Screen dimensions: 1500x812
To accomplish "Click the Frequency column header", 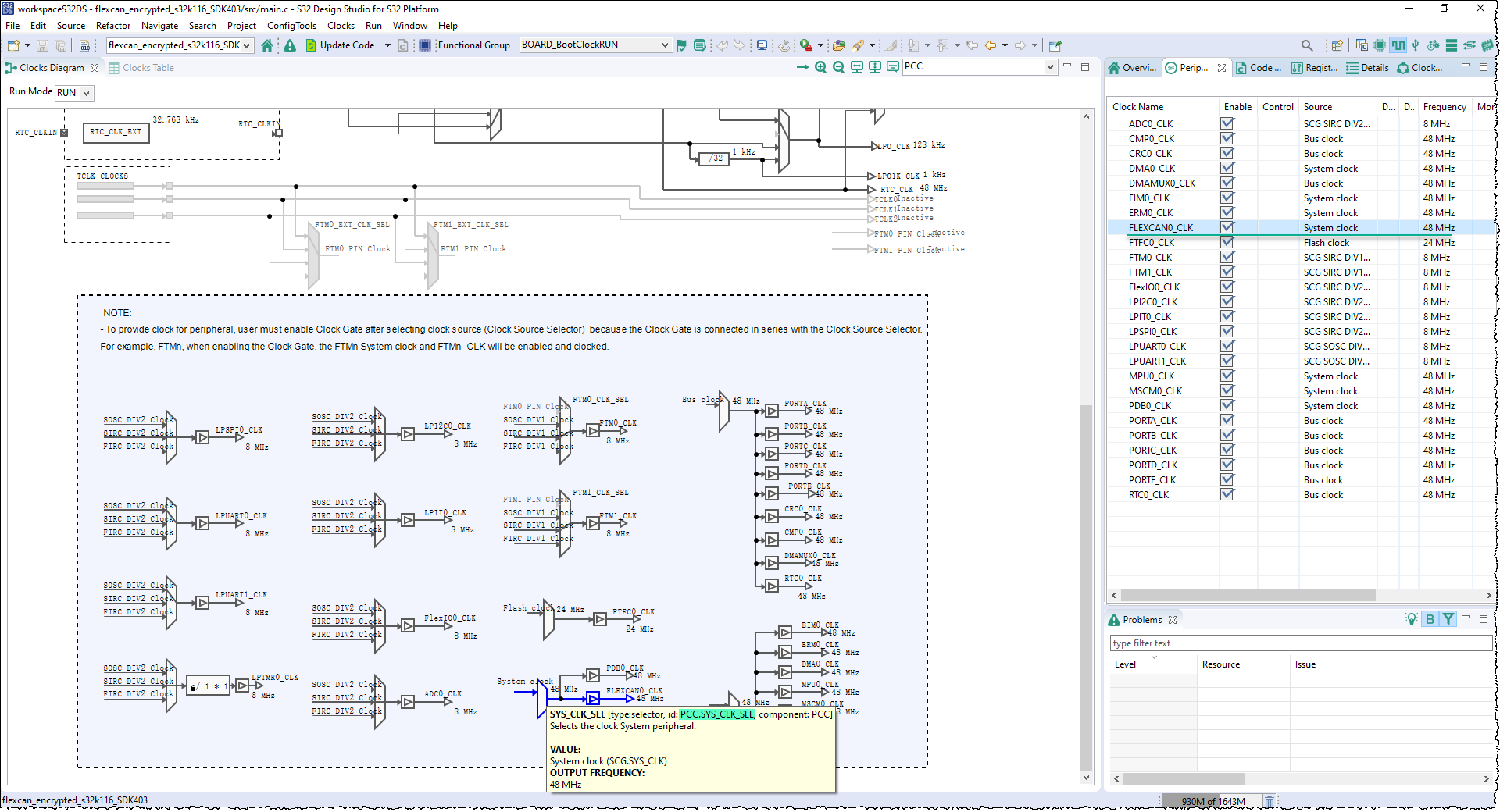I will coord(1444,107).
